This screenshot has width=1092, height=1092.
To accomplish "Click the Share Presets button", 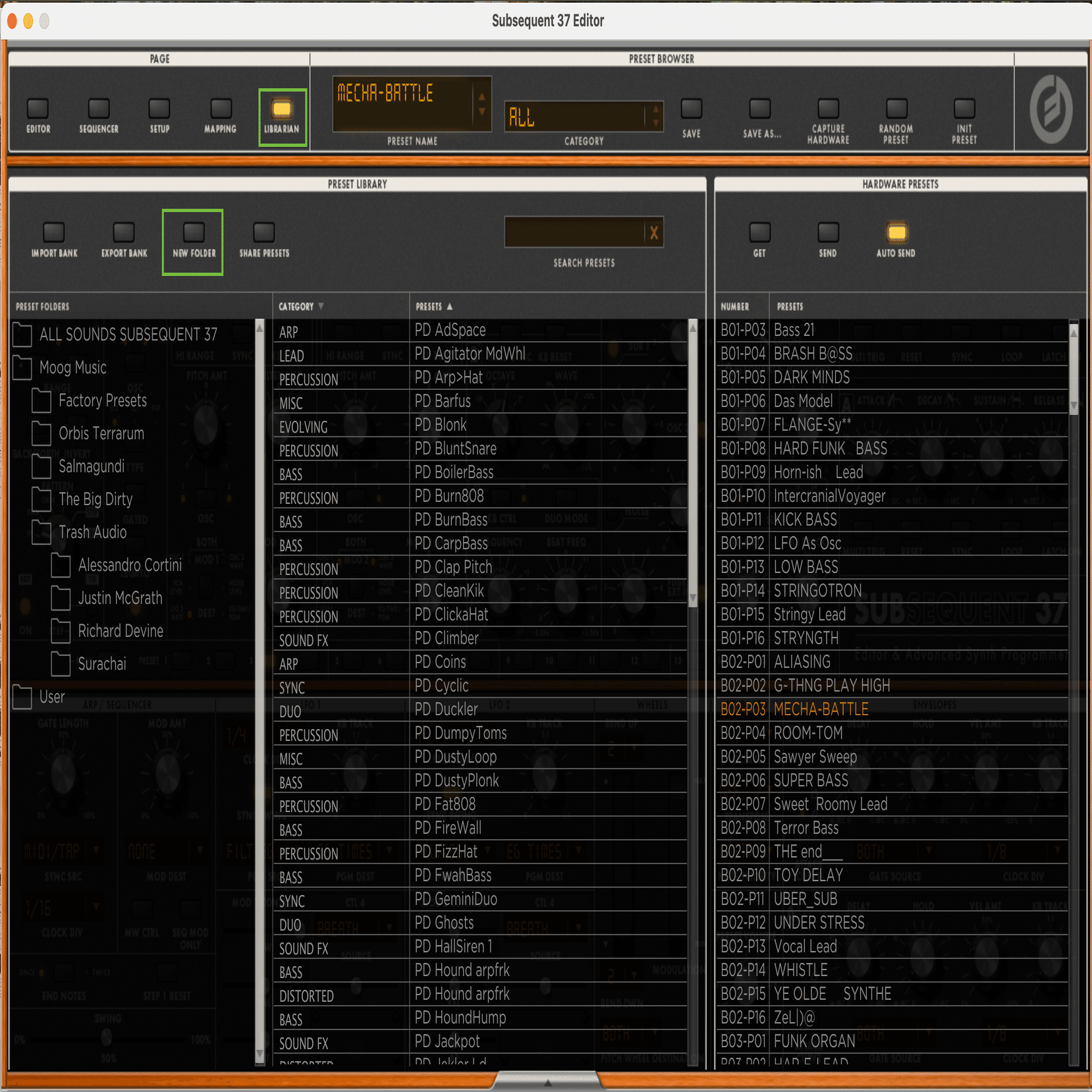I will [264, 232].
